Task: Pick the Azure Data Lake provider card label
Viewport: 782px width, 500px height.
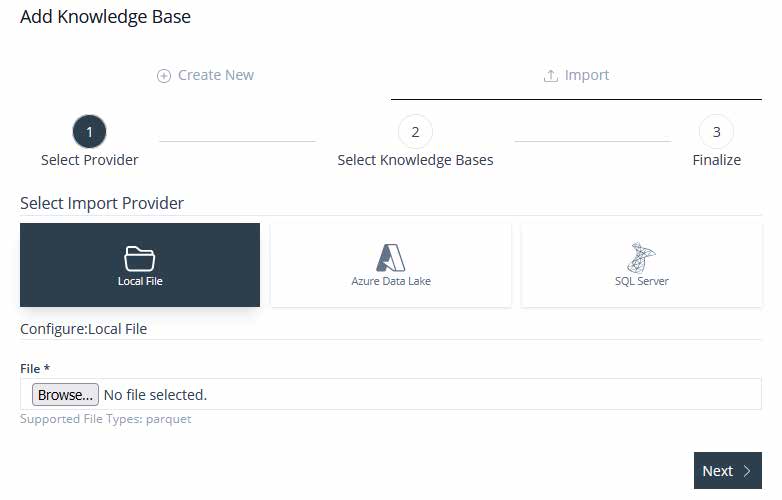Action: click(391, 281)
